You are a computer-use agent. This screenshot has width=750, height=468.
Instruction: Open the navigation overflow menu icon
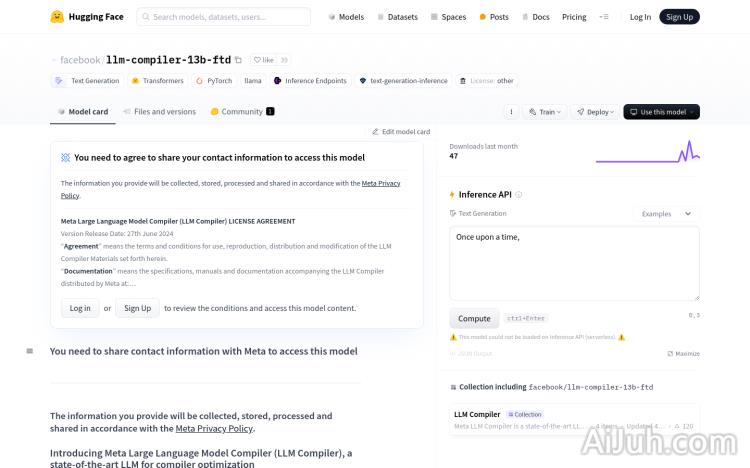(603, 17)
